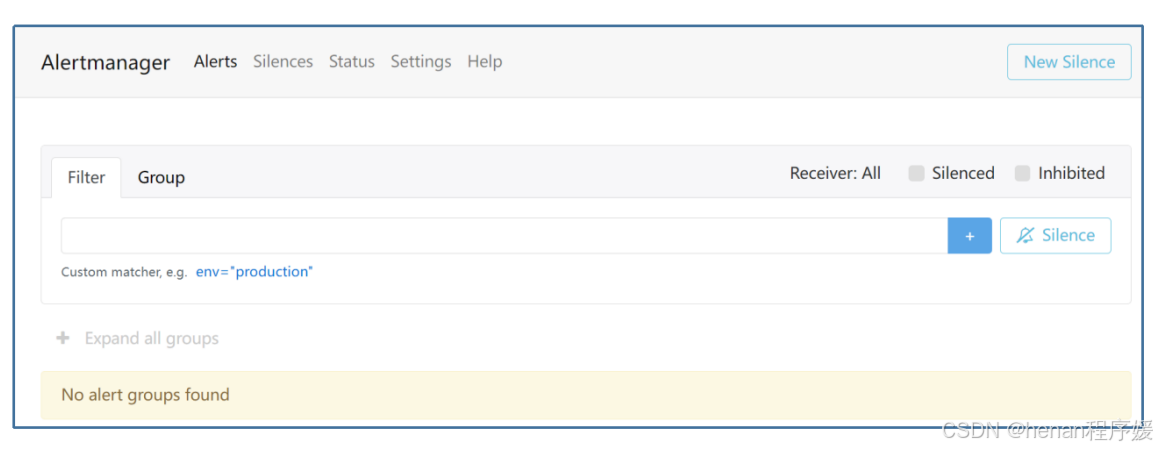
Task: Go to the Status page
Action: [x=352, y=61]
